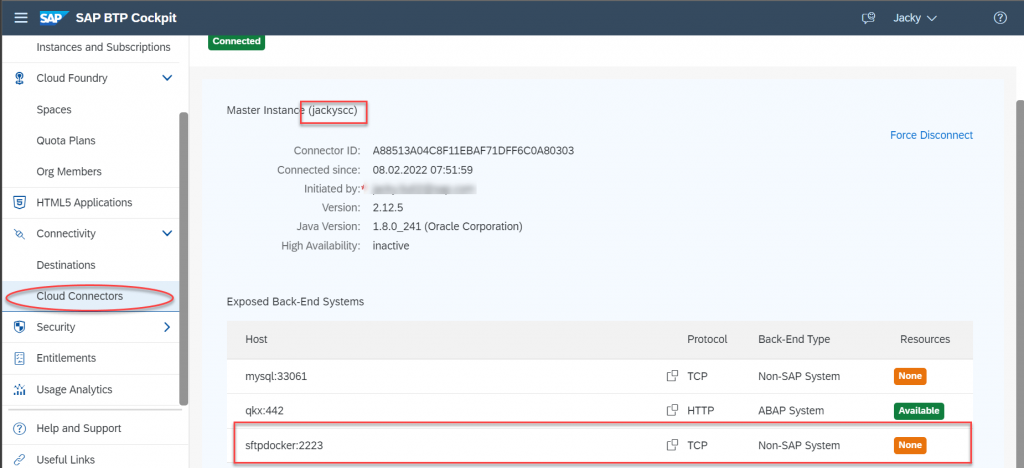
Task: Click the Connected status badge
Action: point(236,41)
